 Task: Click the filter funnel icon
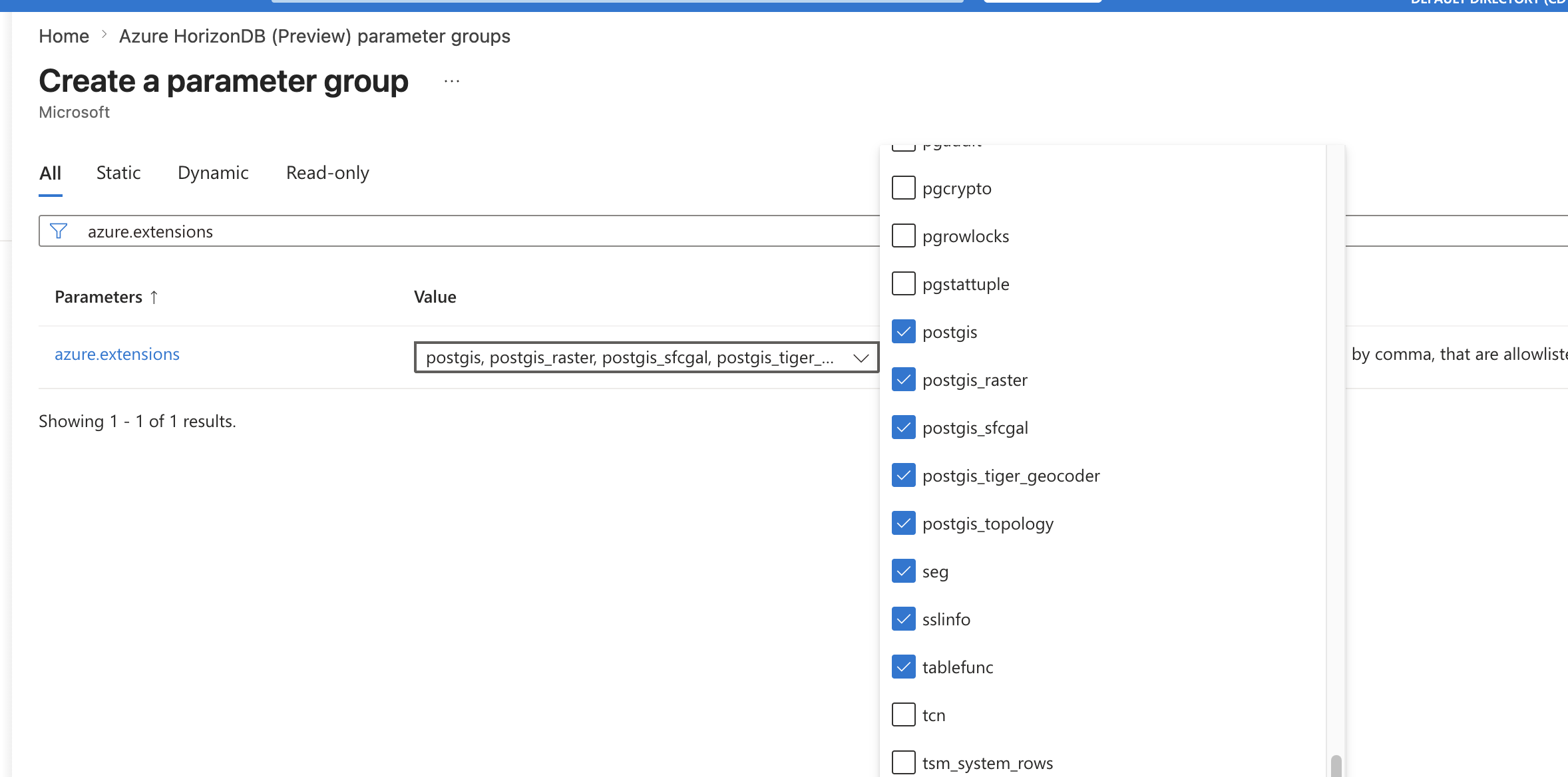[59, 231]
